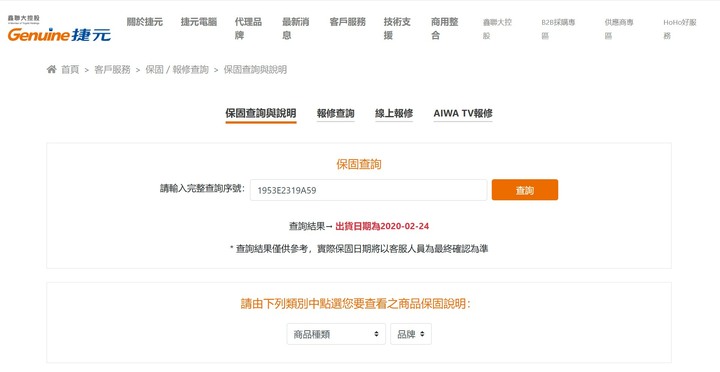Click the 請由下列類別中點選 heading
720x372 pixels.
[x=356, y=304]
